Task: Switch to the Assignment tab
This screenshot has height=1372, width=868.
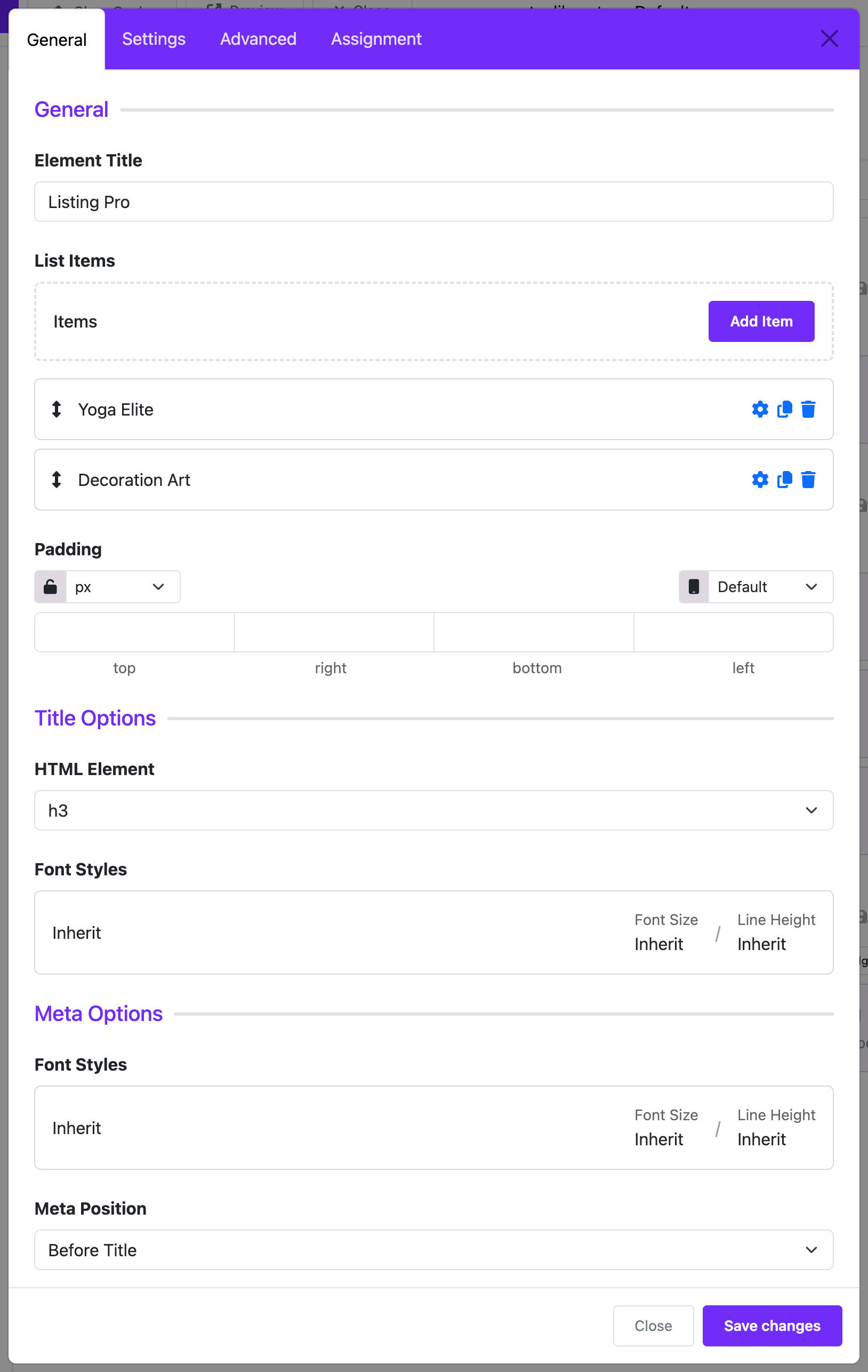Action: click(376, 39)
